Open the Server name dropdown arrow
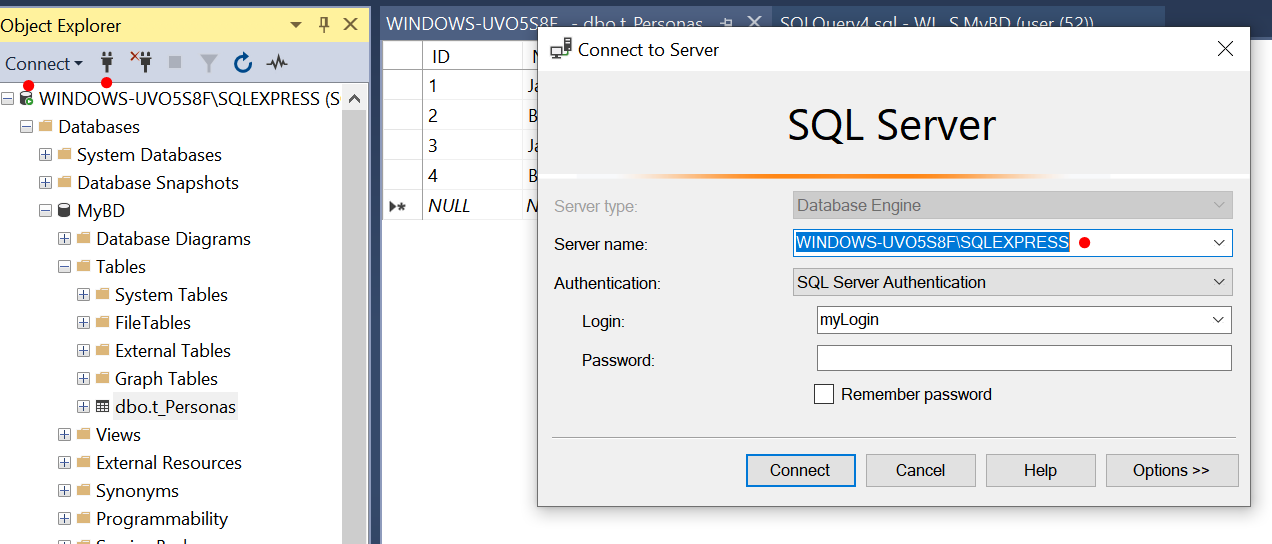The image size is (1272, 544). coord(1219,243)
